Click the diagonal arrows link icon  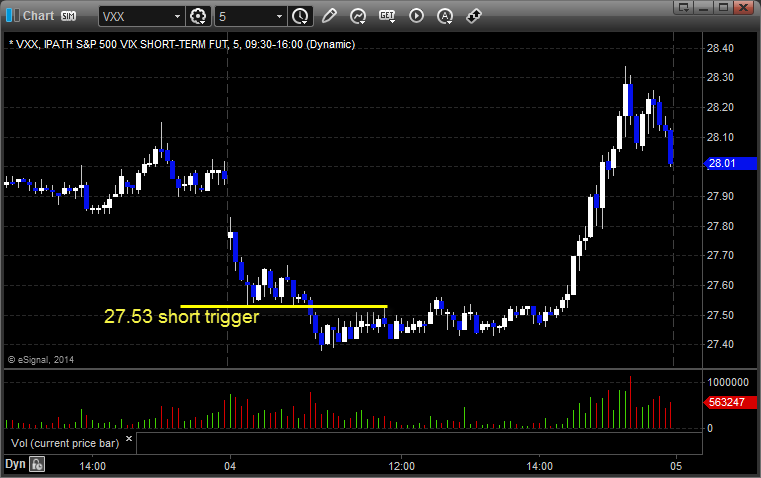474,16
